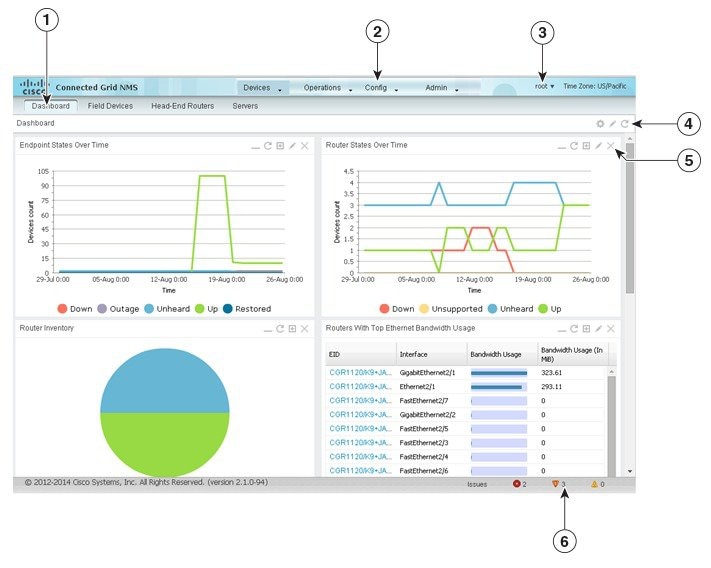The width and height of the screenshot is (711, 568).
Task: Open major issues orange icon in footer
Action: (x=555, y=484)
